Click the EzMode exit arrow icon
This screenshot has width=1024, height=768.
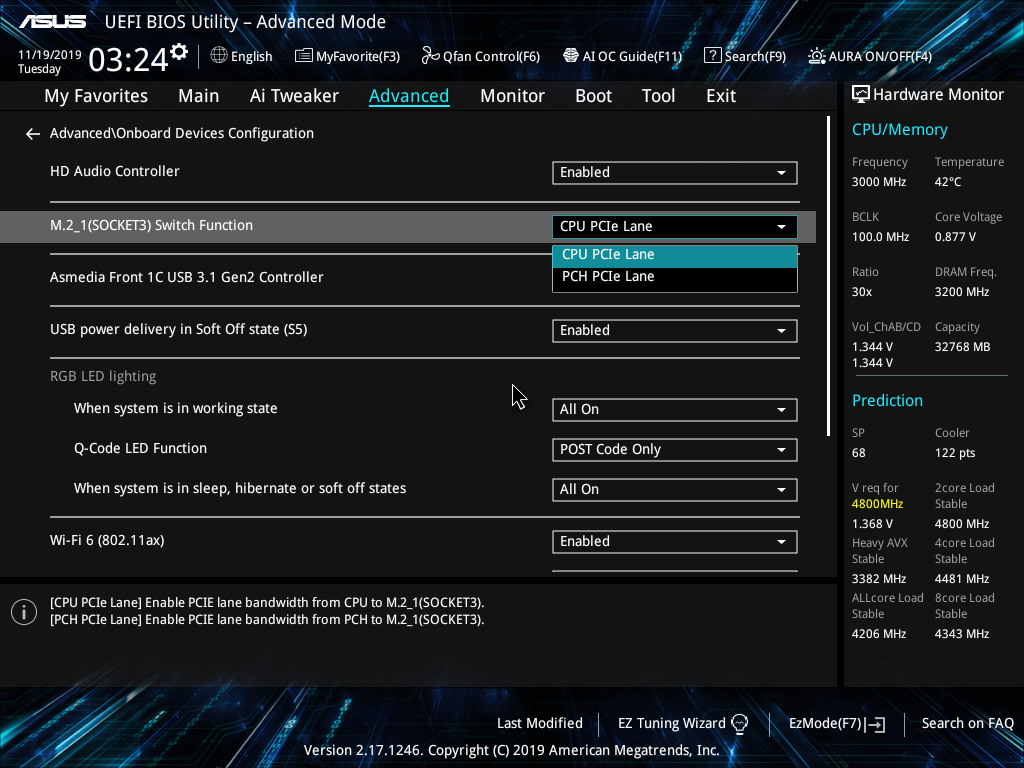[875, 724]
